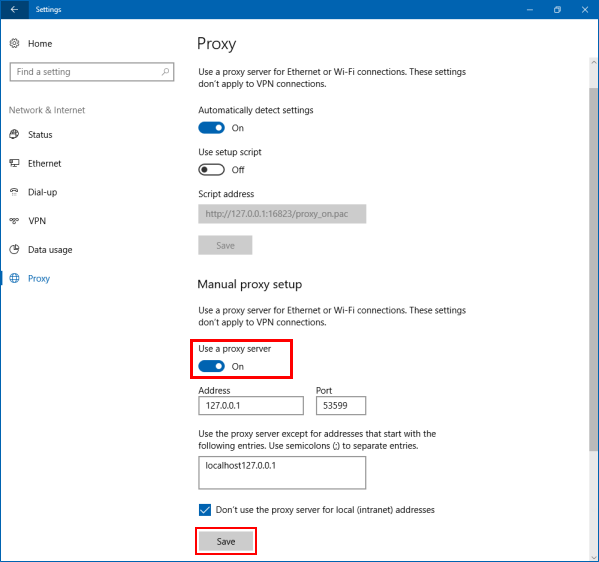This screenshot has width=599, height=562.
Task: Click the Home gear icon
Action: 15,43
